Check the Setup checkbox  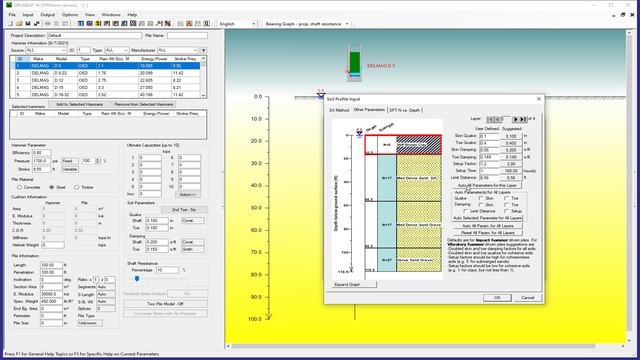(506, 211)
